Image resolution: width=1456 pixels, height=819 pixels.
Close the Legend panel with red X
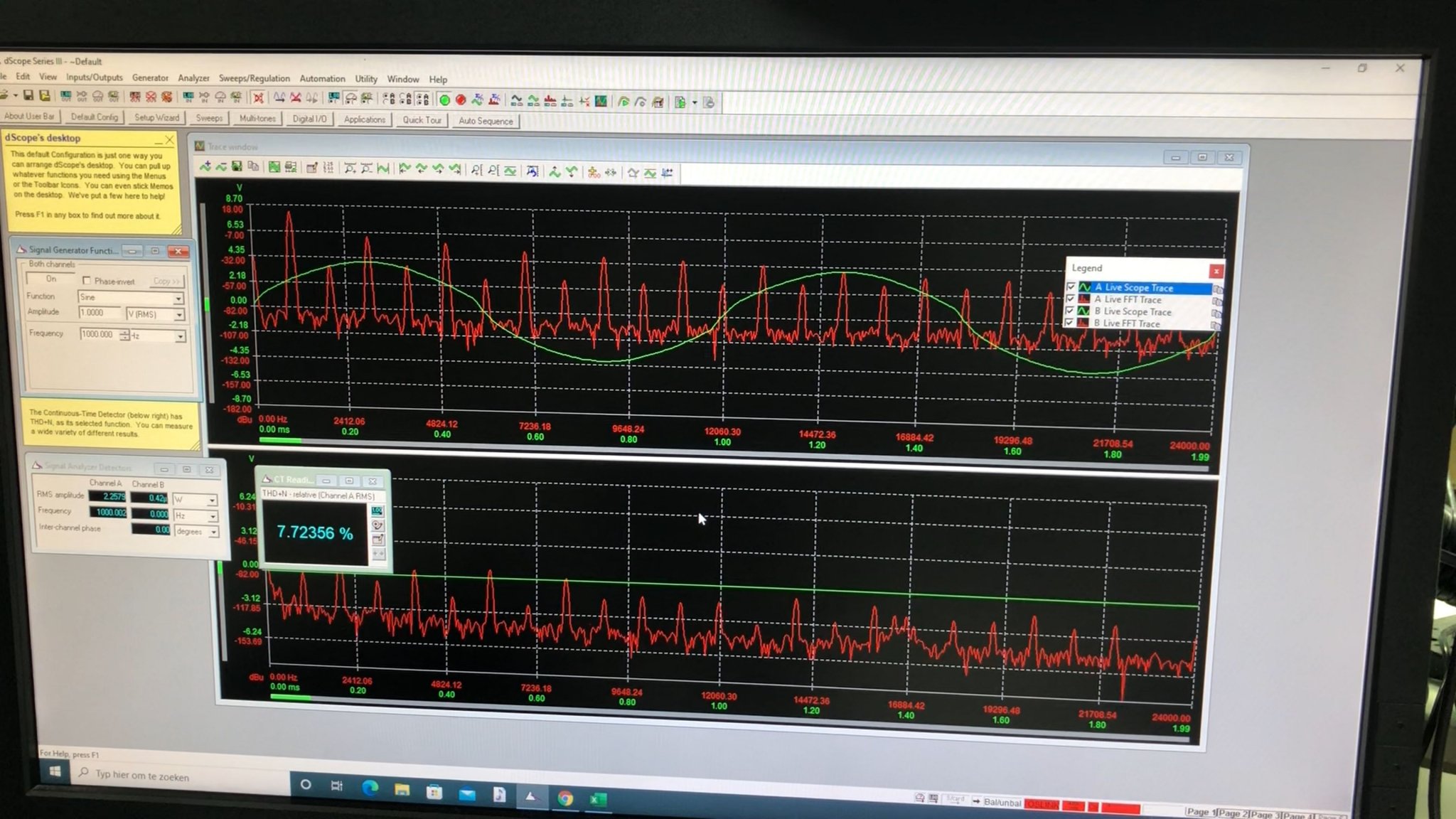(1216, 271)
